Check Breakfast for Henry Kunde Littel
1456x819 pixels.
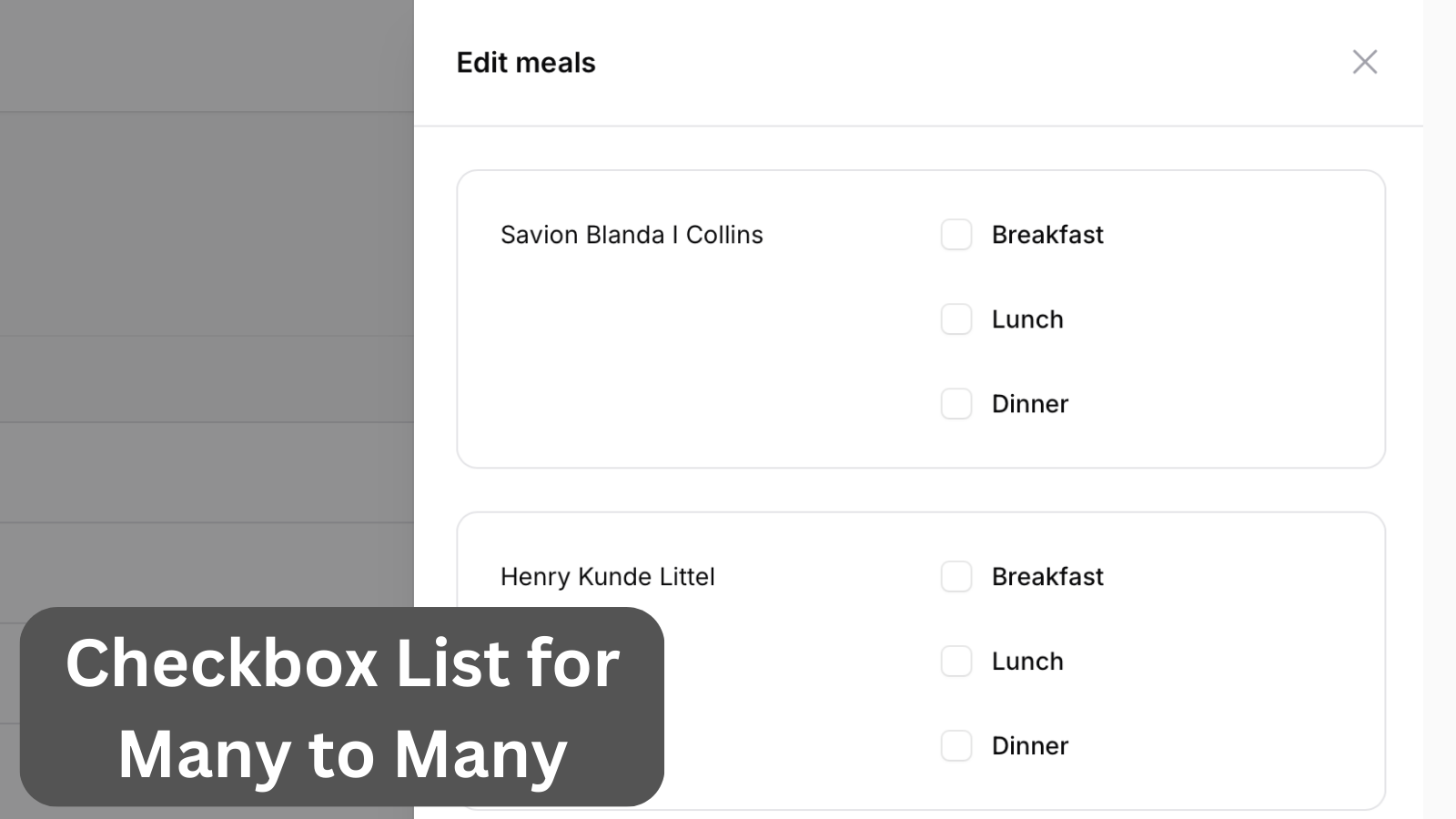956,577
